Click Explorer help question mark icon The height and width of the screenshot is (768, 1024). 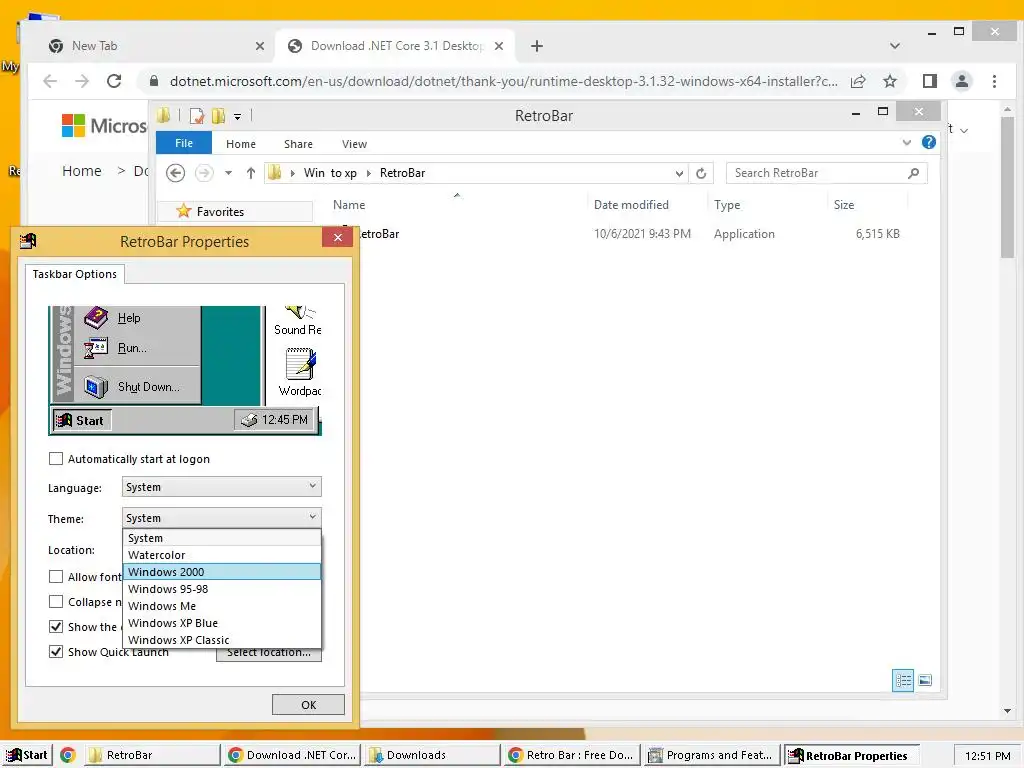(929, 142)
